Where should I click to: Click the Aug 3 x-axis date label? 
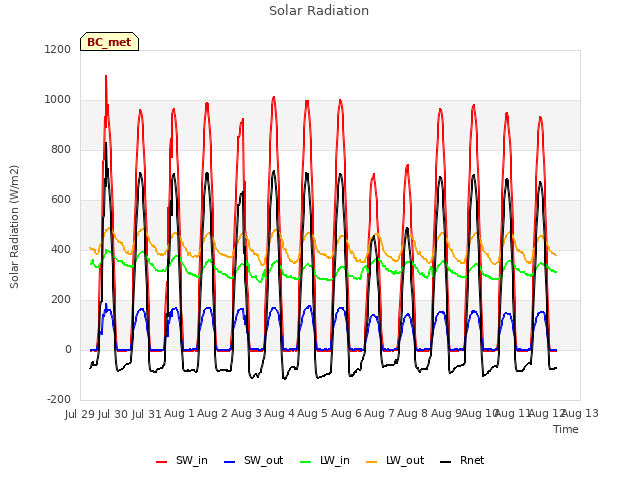point(246,414)
